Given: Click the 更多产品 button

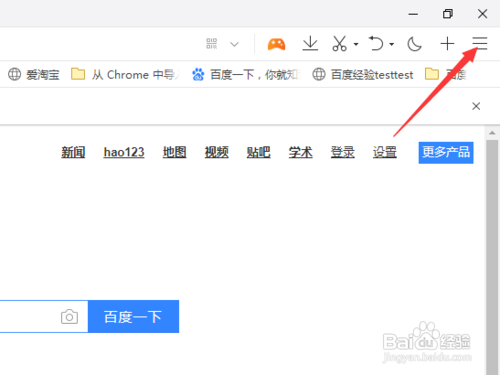Looking at the screenshot, I should 446,153.
